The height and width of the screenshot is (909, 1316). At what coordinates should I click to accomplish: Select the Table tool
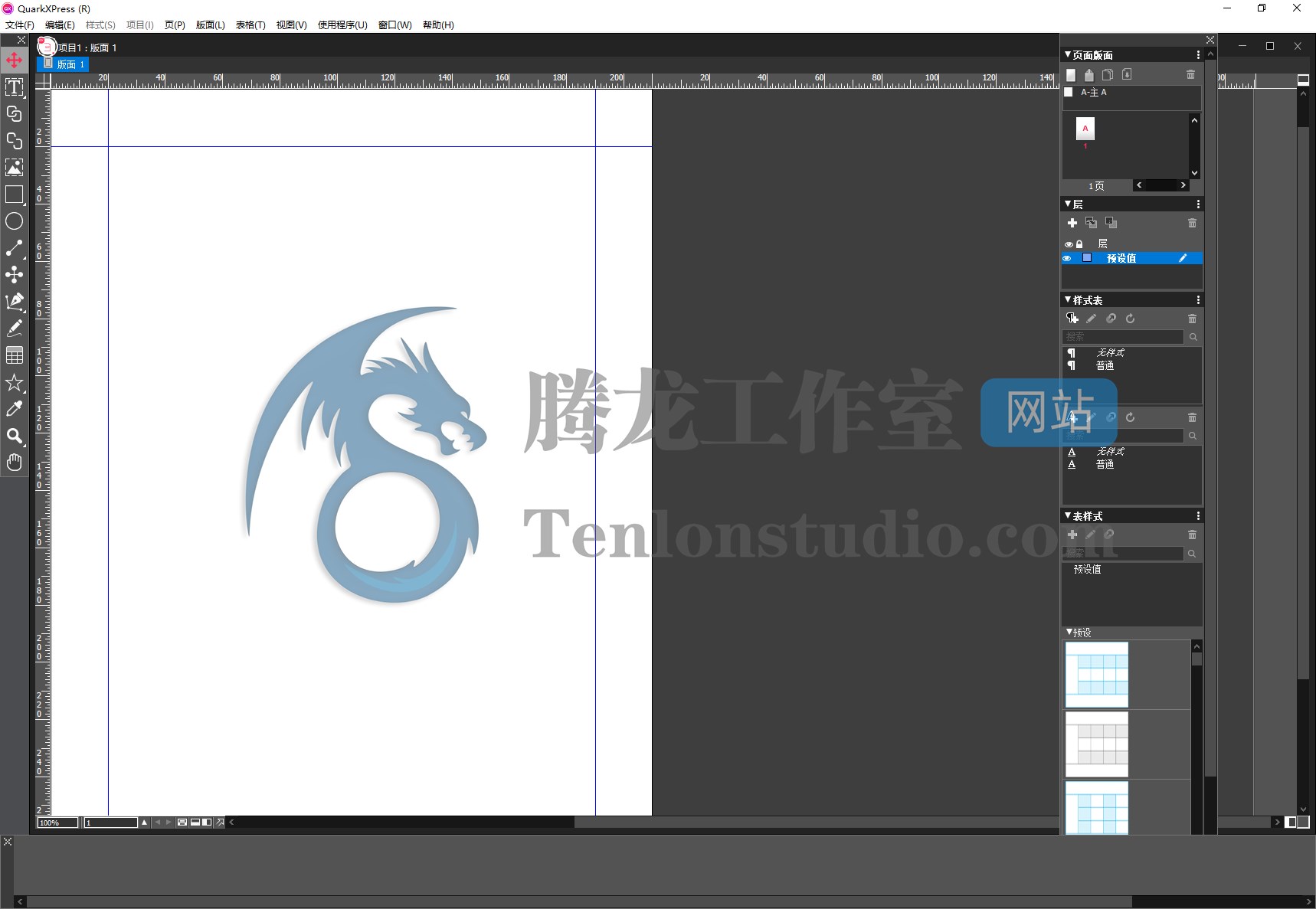coord(14,355)
